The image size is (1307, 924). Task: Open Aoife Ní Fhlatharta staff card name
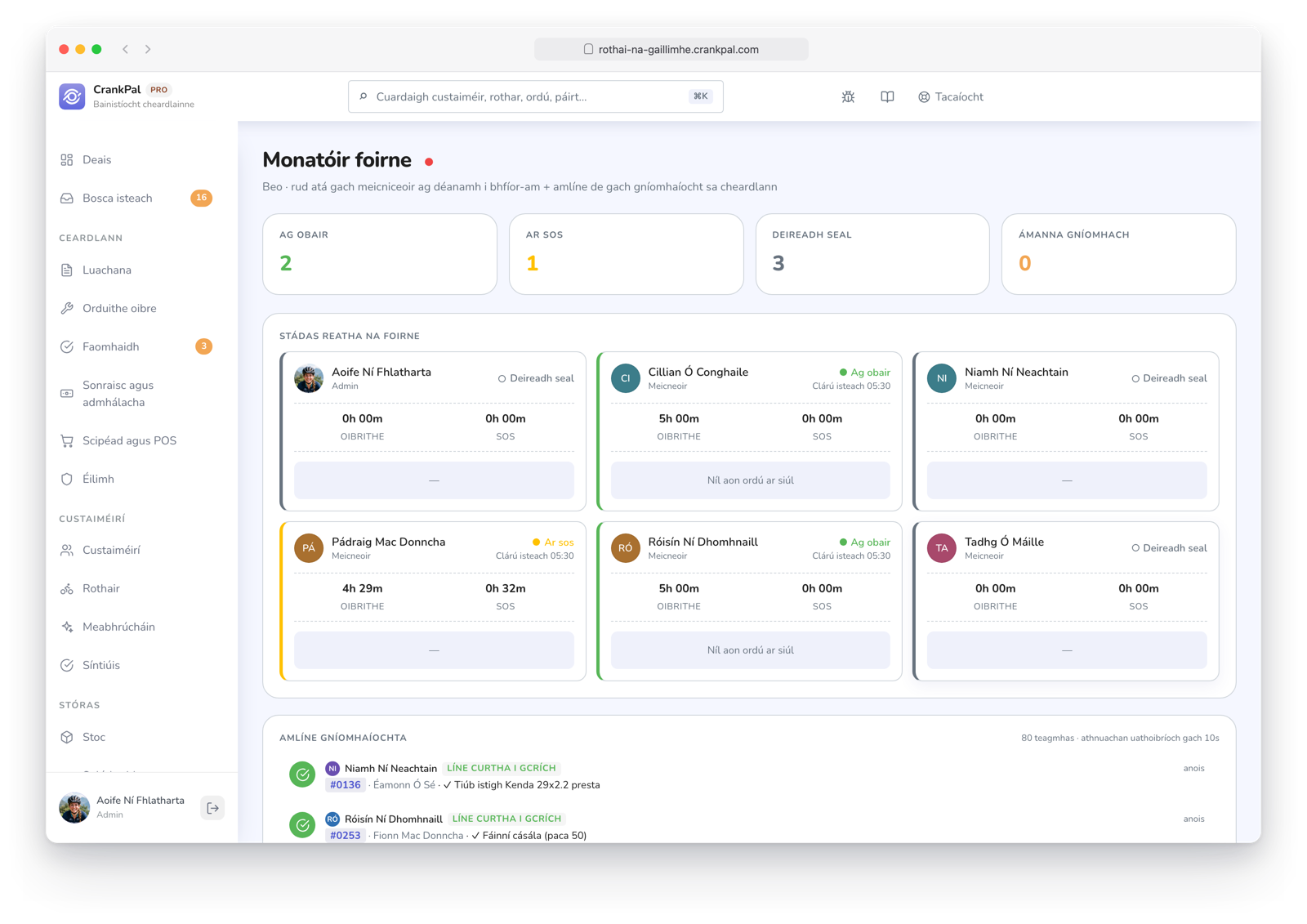pyautogui.click(x=381, y=373)
